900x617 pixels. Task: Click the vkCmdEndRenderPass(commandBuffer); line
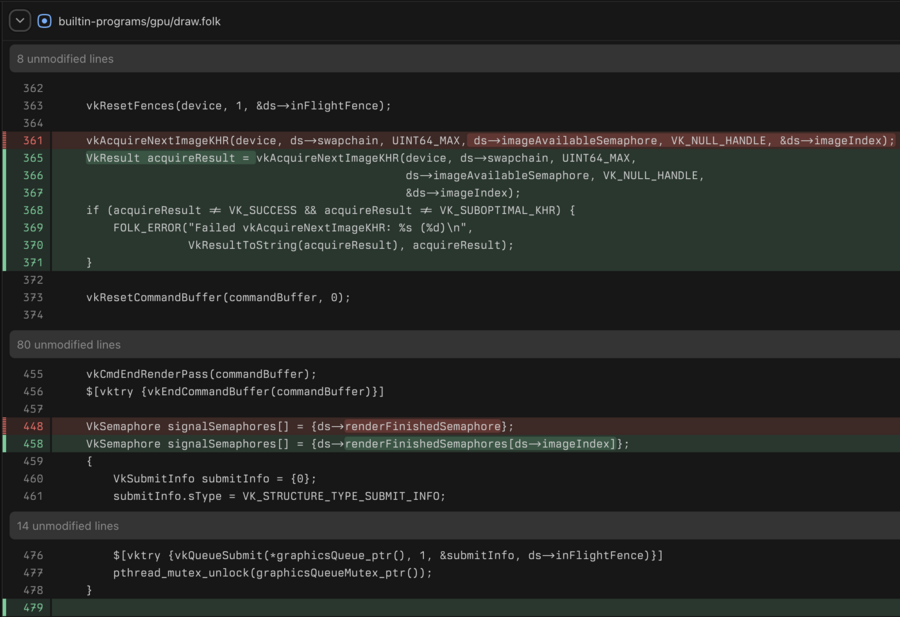pos(201,374)
